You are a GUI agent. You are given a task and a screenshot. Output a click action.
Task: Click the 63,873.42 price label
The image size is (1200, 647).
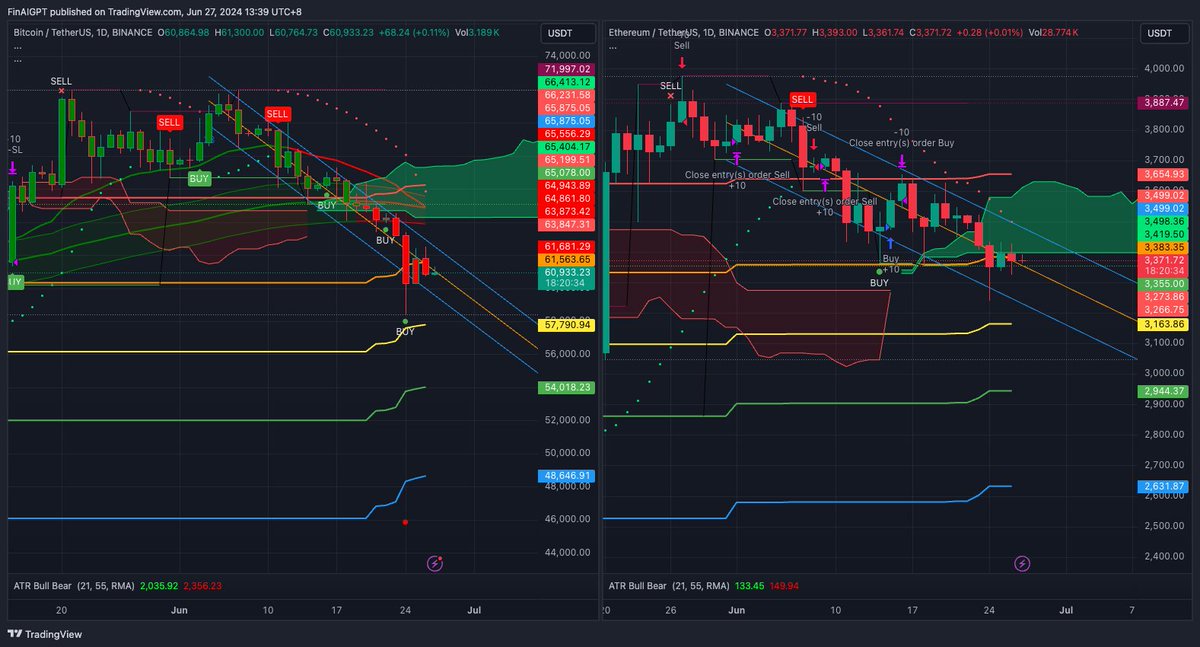coord(568,211)
